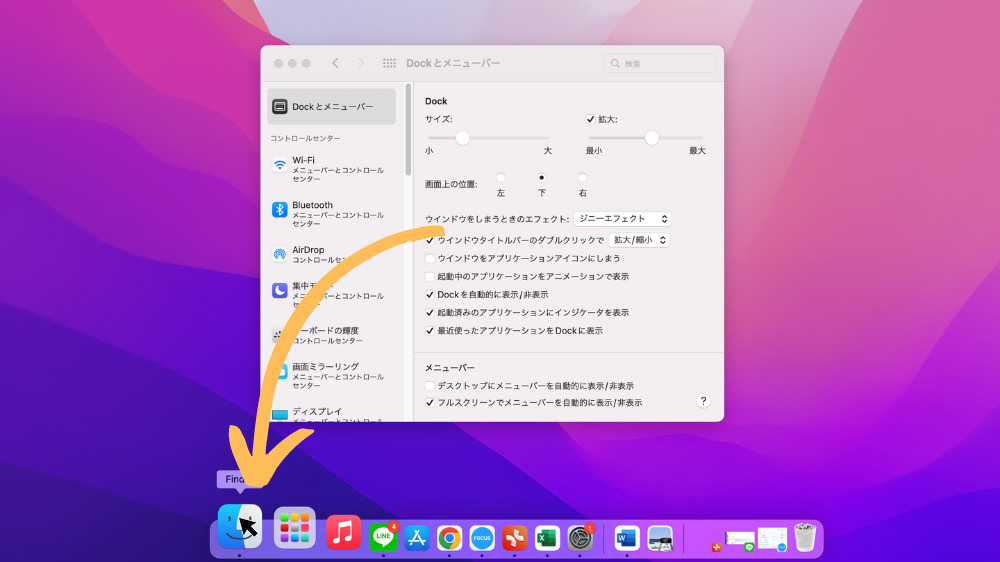1000x562 pixels.
Task: Open Finder from the Dock
Action: pyautogui.click(x=240, y=526)
